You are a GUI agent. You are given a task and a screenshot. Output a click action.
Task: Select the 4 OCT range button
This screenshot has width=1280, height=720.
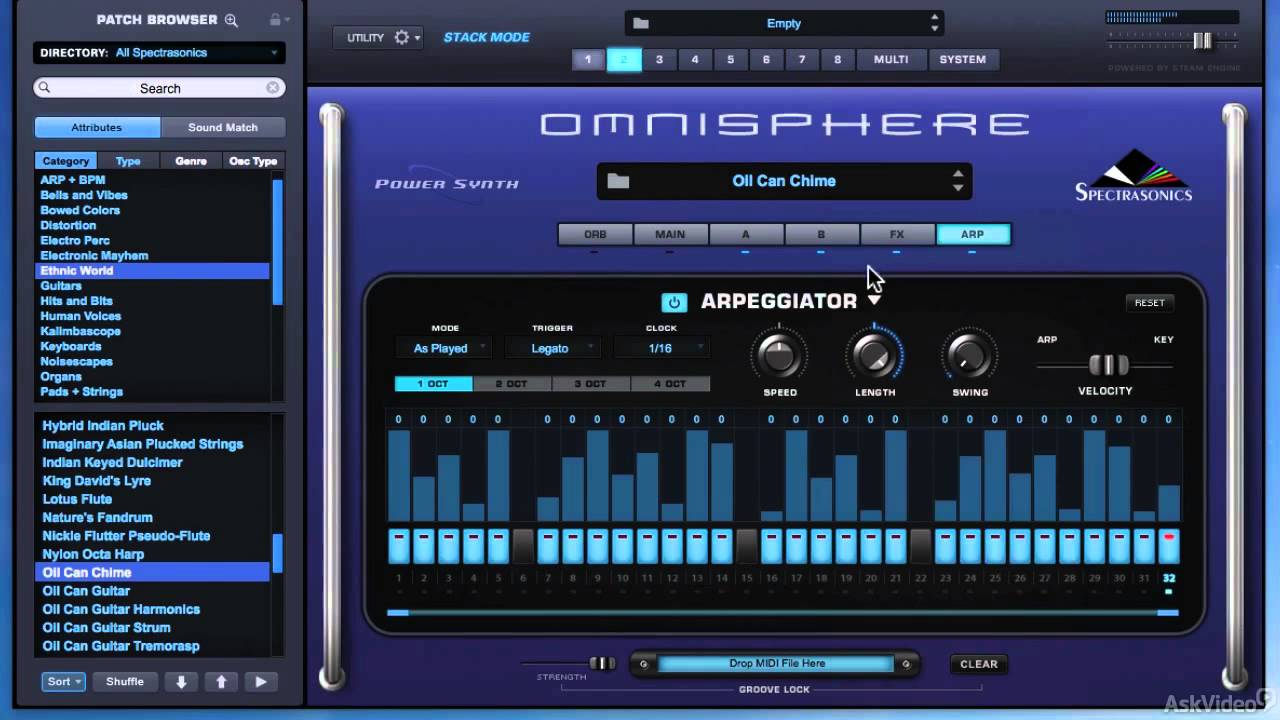[x=670, y=384]
